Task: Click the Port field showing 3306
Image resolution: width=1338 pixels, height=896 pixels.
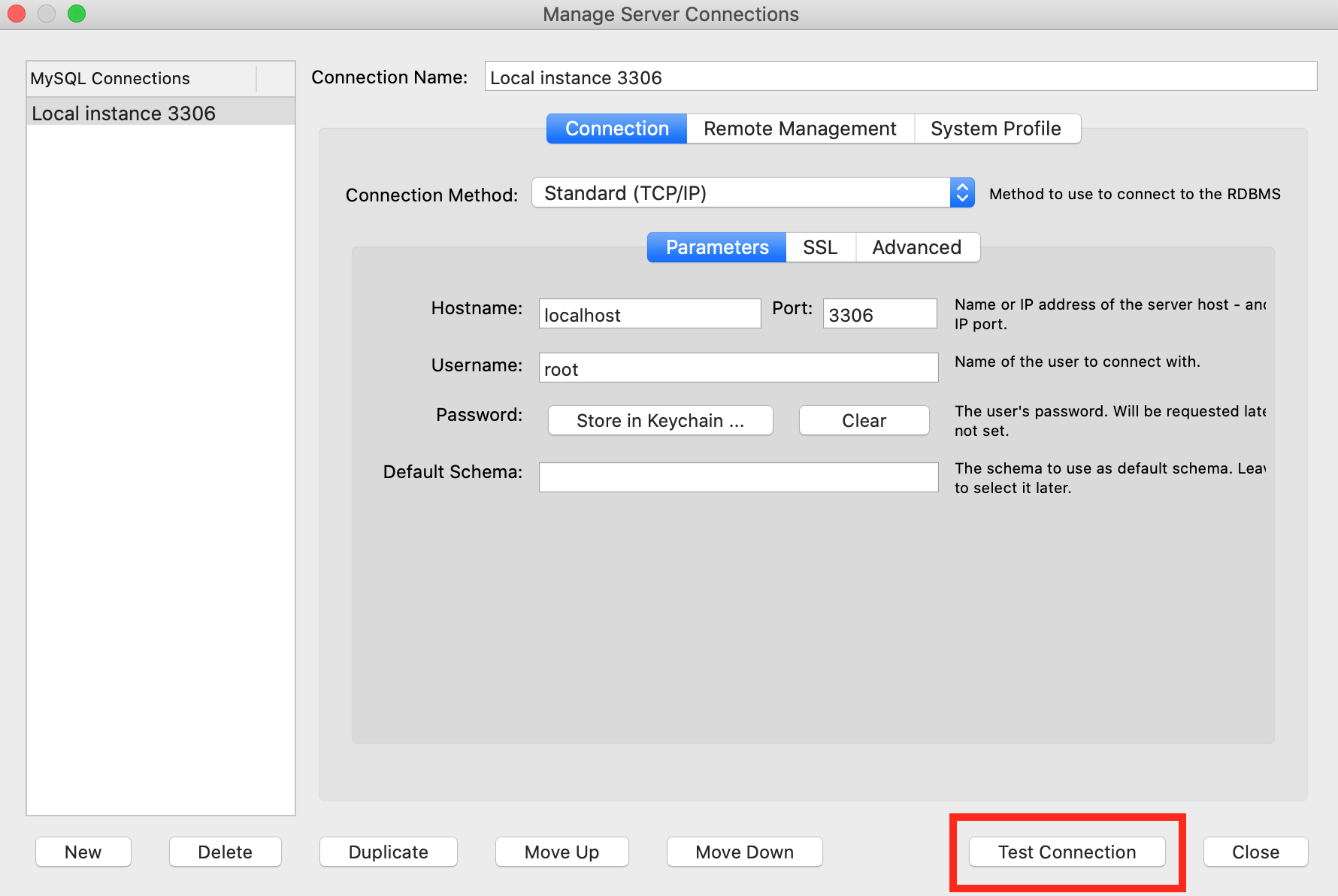Action: pos(880,313)
